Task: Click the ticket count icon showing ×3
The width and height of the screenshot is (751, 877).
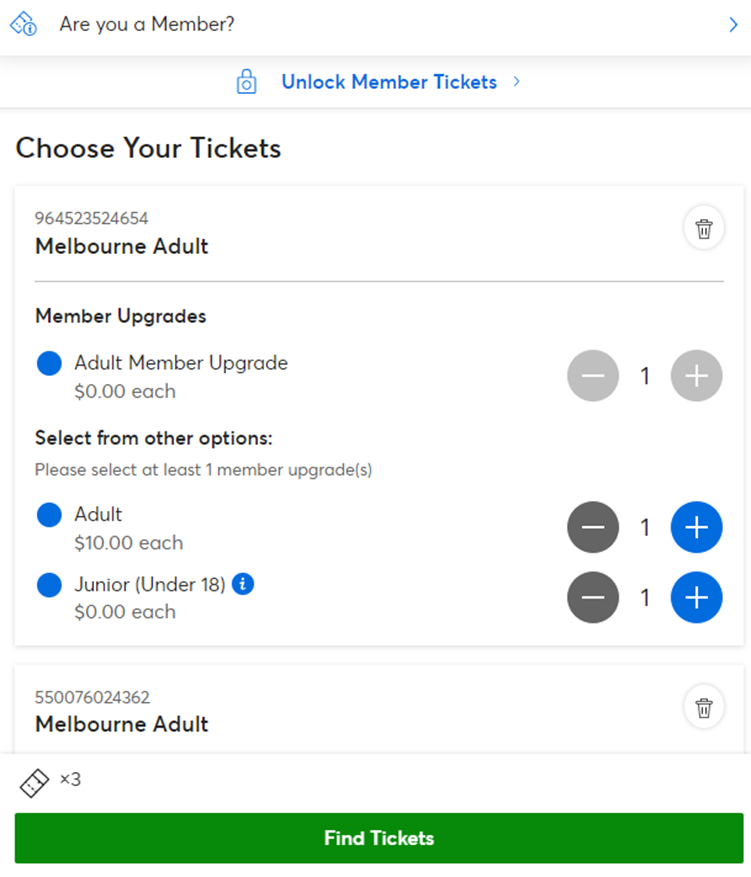Action: [x=34, y=782]
